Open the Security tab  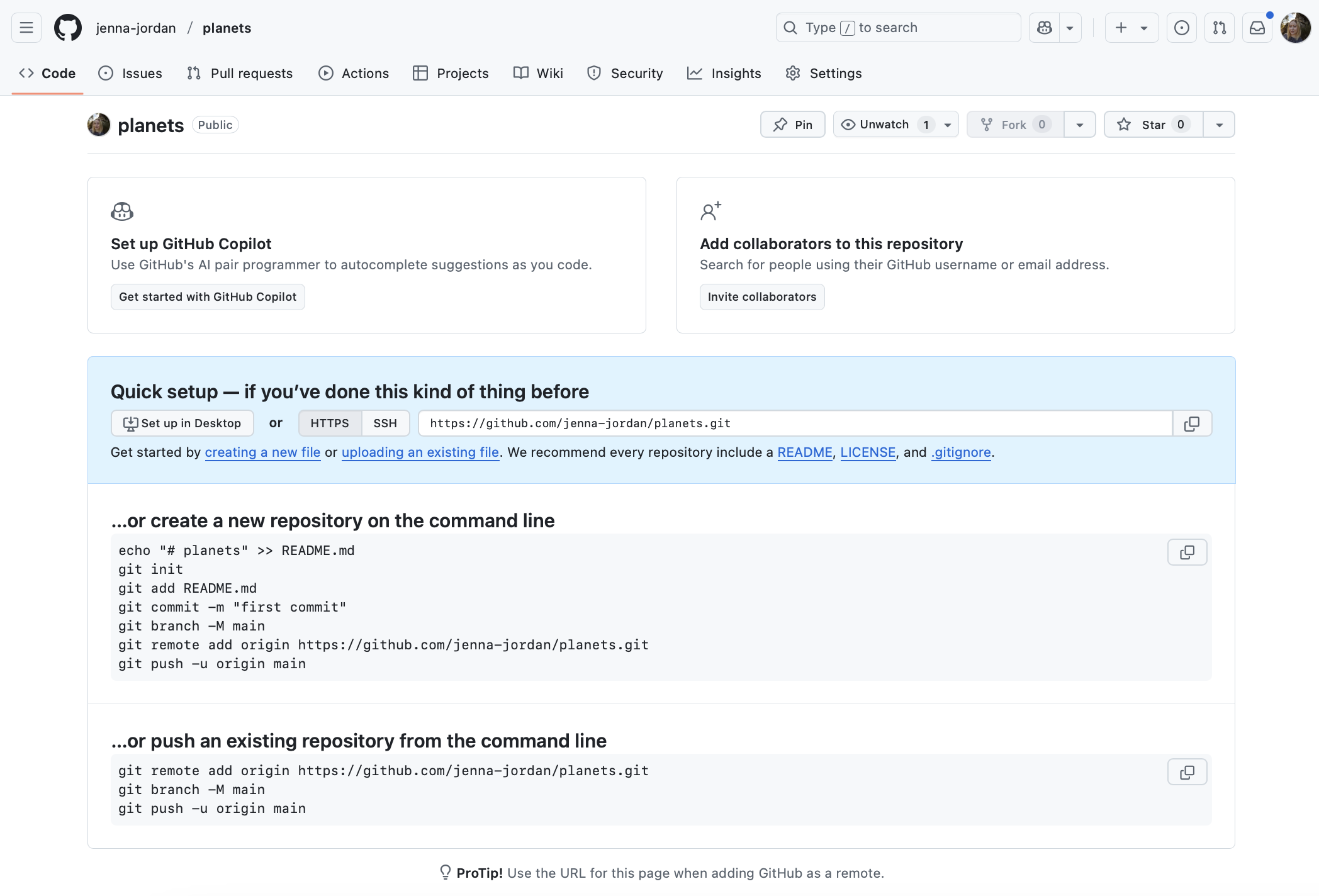[x=625, y=73]
